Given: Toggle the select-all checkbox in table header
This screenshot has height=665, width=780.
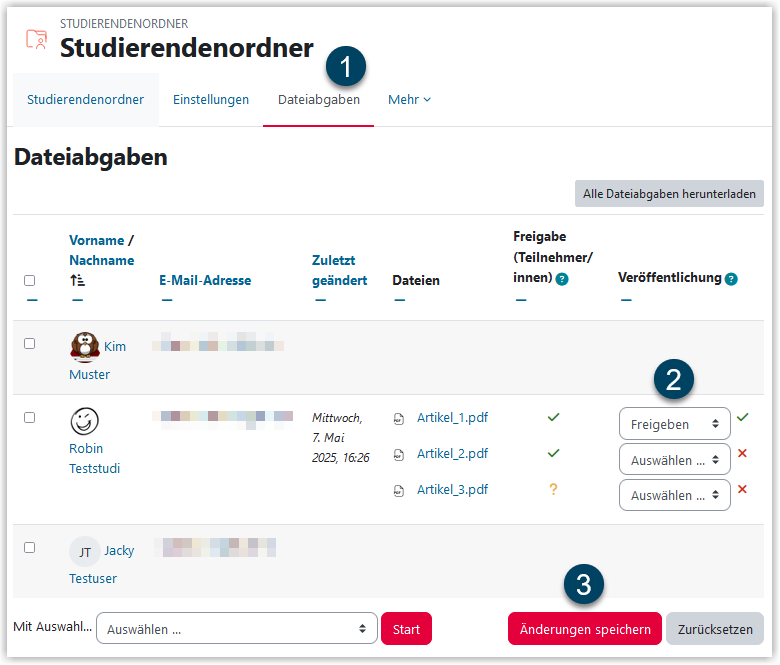Looking at the screenshot, I should tap(30, 281).
